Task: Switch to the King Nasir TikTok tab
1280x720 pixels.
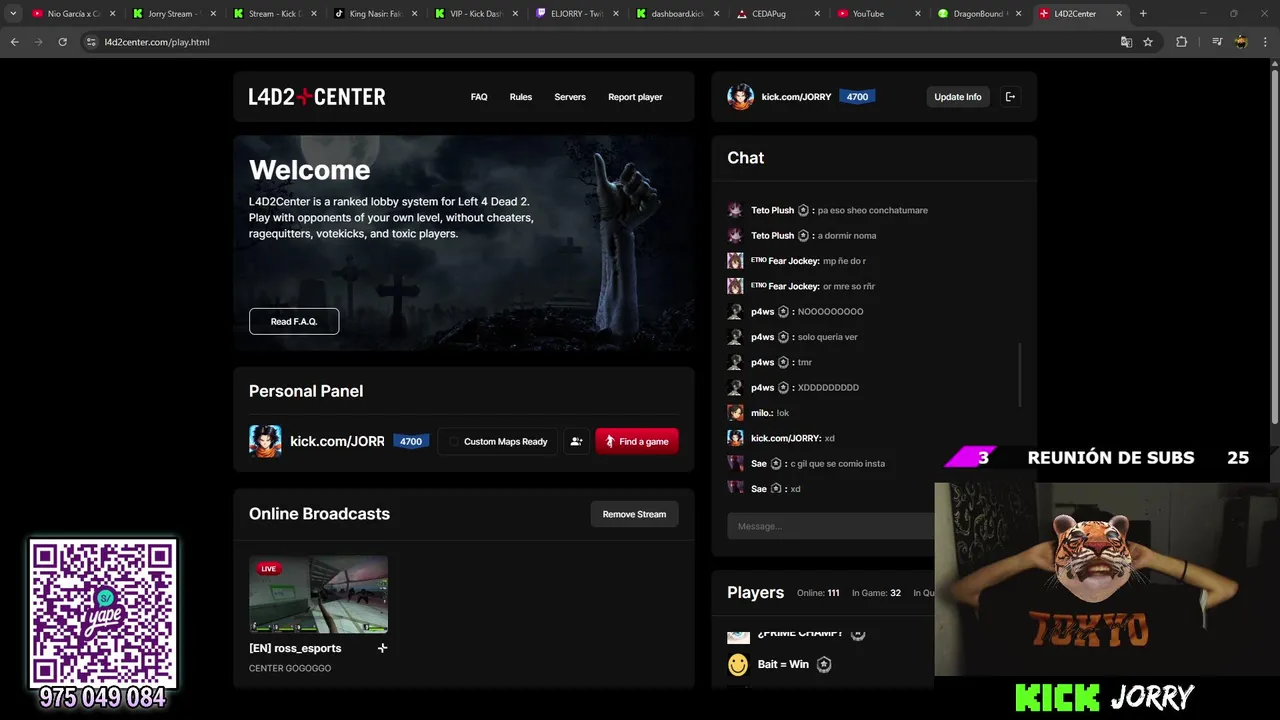Action: (376, 14)
